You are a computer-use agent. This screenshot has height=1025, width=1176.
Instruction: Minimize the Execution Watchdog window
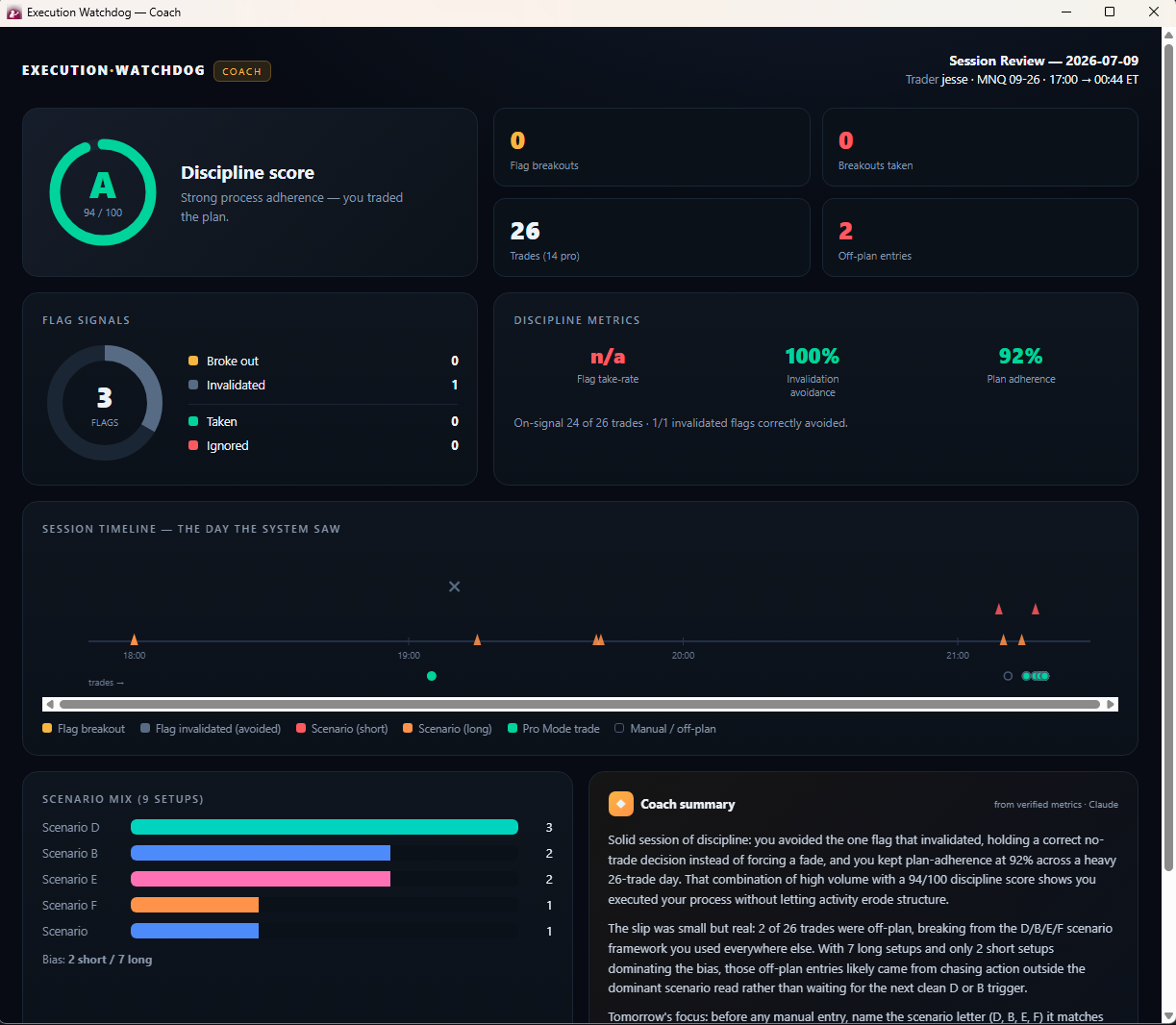point(1066,12)
